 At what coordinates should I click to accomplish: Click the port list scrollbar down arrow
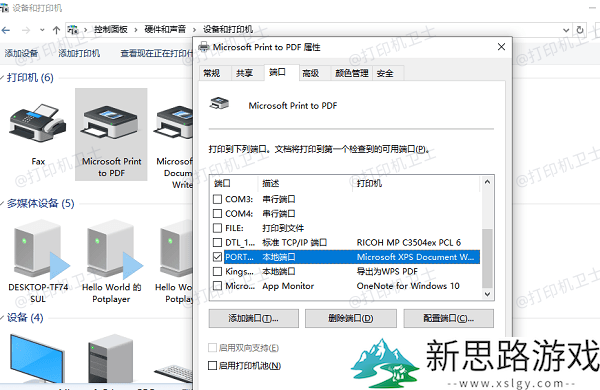[487, 294]
